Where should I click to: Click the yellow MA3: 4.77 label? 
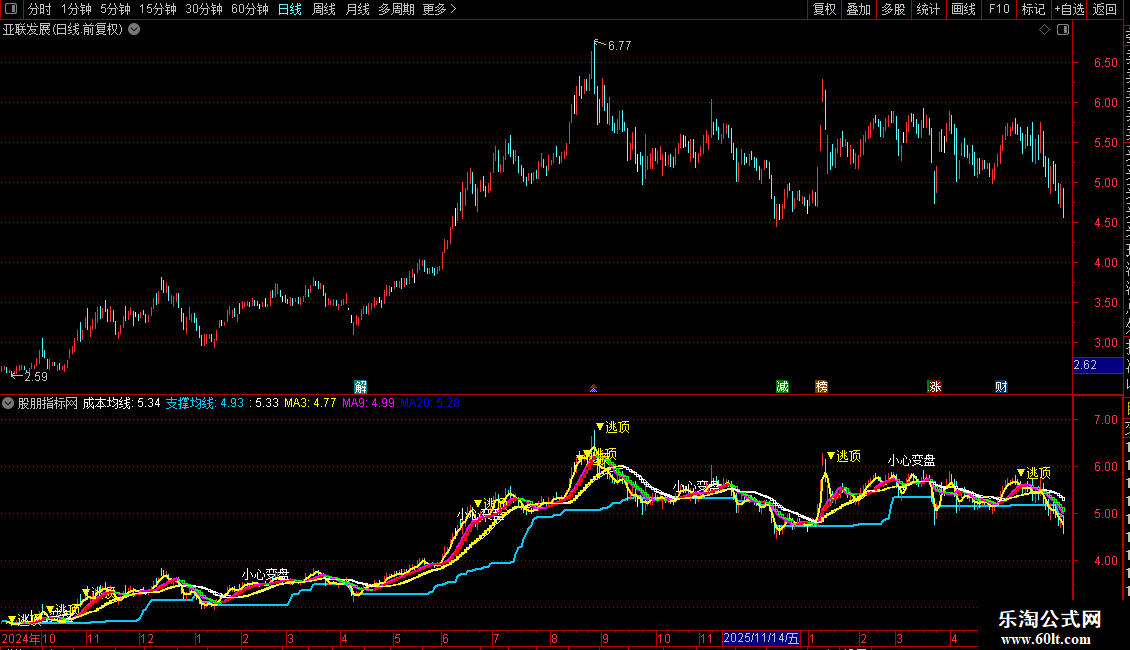[310, 404]
